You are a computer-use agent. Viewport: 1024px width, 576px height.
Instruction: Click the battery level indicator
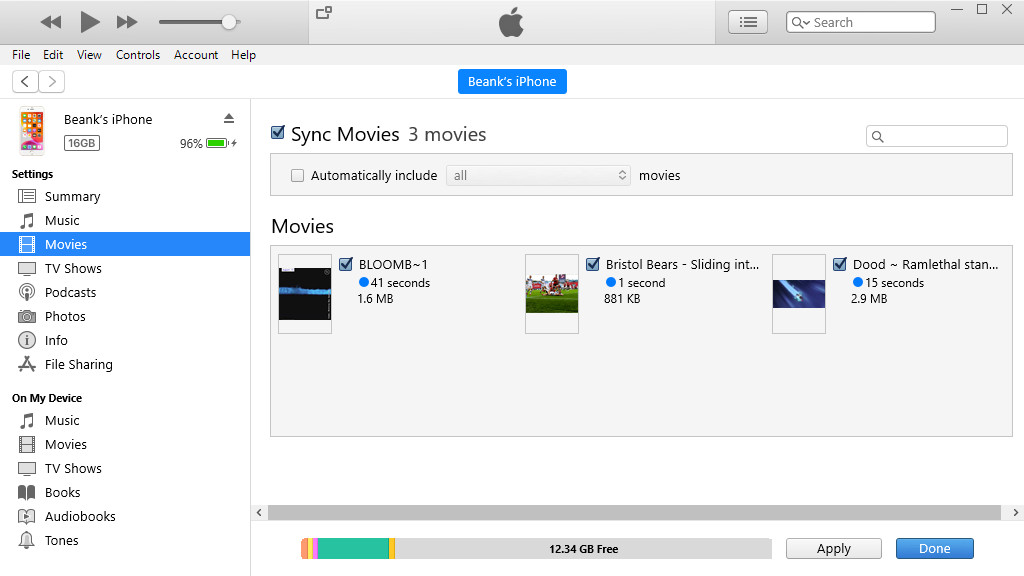tap(217, 143)
